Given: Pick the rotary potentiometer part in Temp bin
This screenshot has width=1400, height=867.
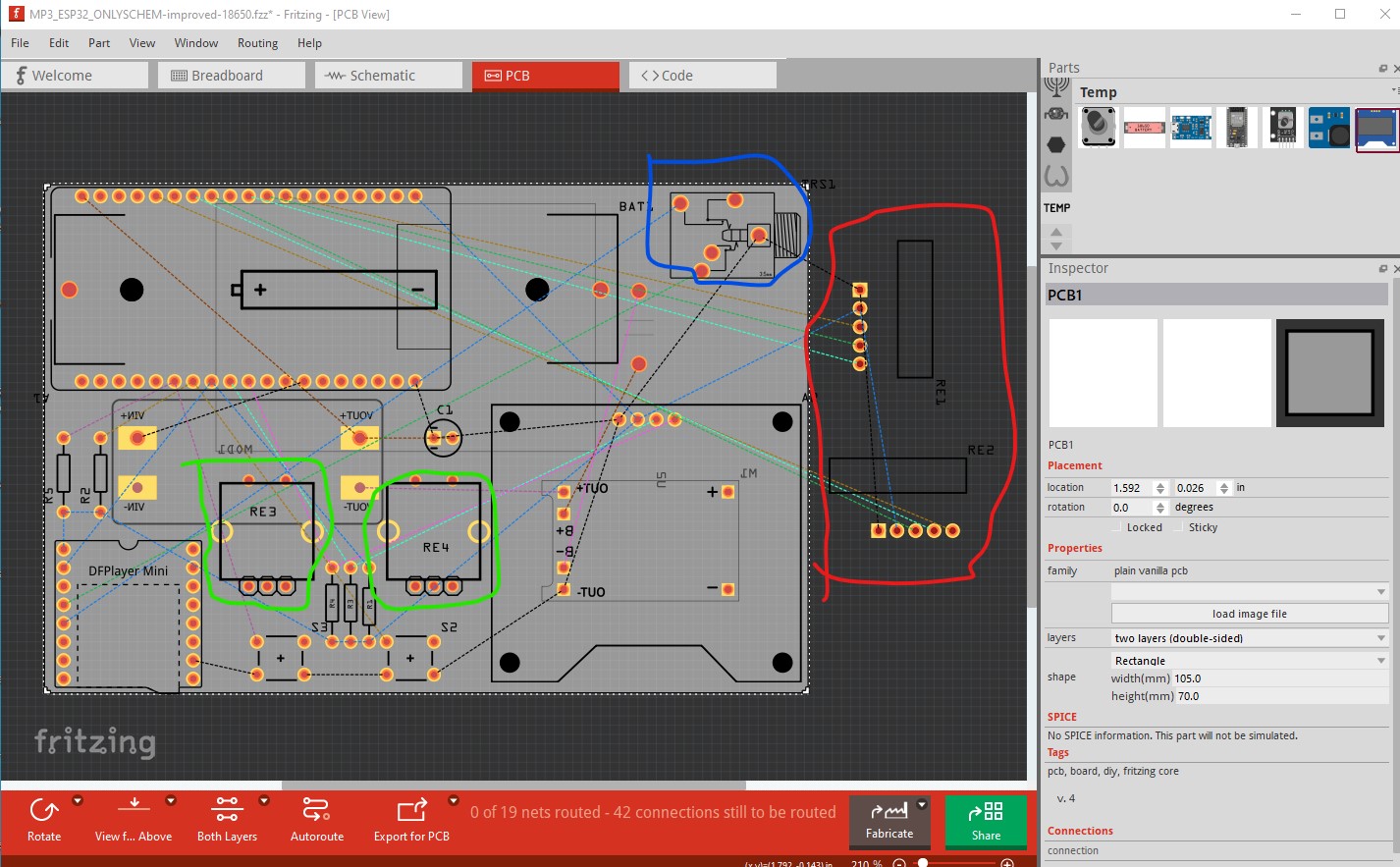Looking at the screenshot, I should click(x=1099, y=128).
